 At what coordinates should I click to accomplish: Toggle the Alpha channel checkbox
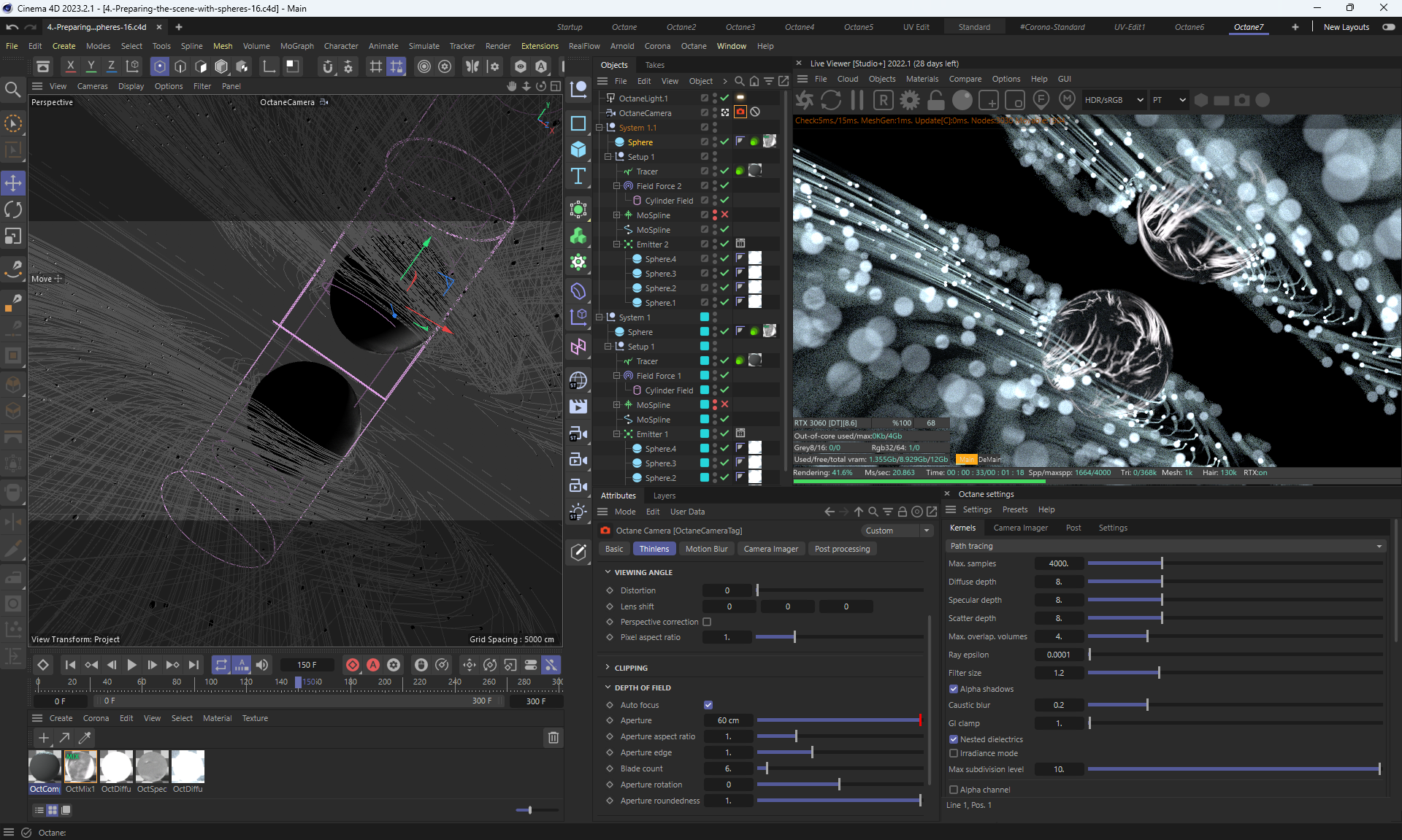click(954, 790)
